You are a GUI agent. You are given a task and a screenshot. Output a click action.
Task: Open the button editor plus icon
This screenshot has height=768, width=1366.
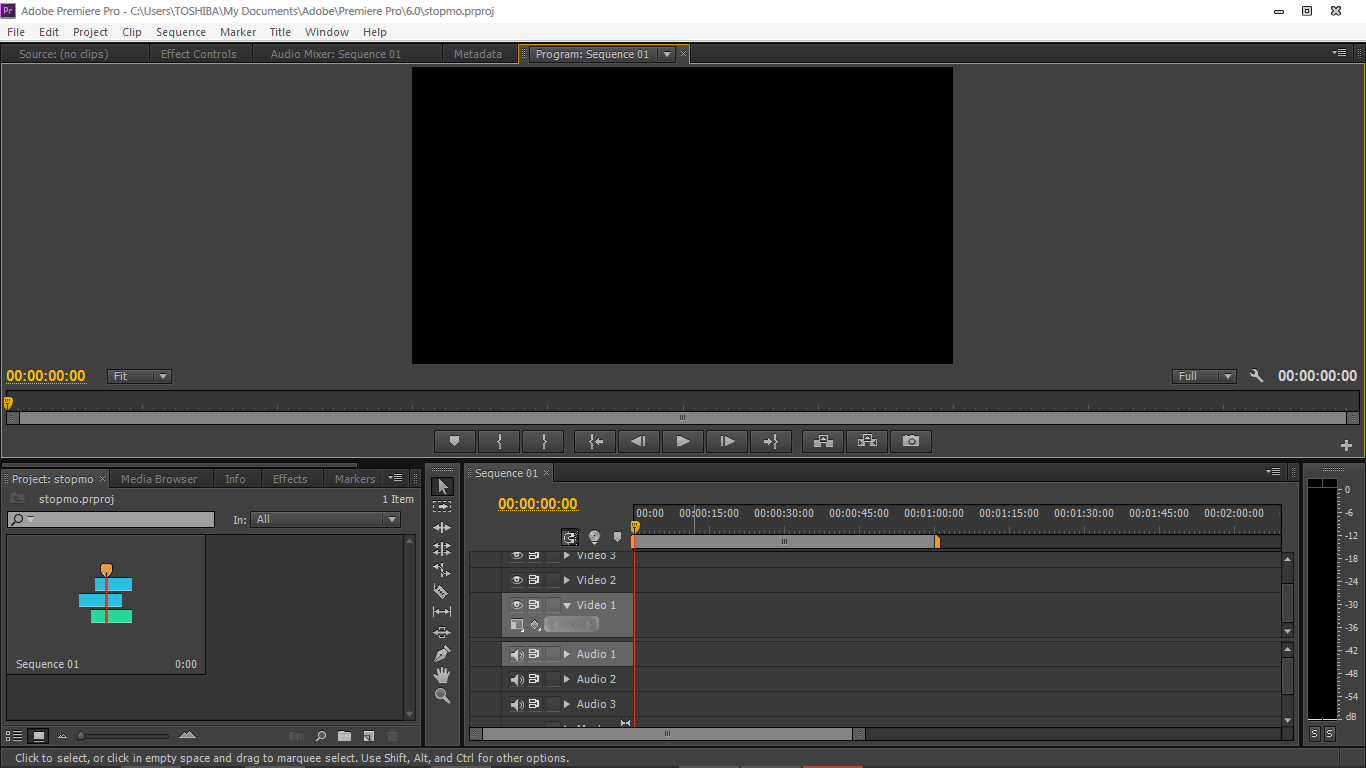tap(1347, 445)
